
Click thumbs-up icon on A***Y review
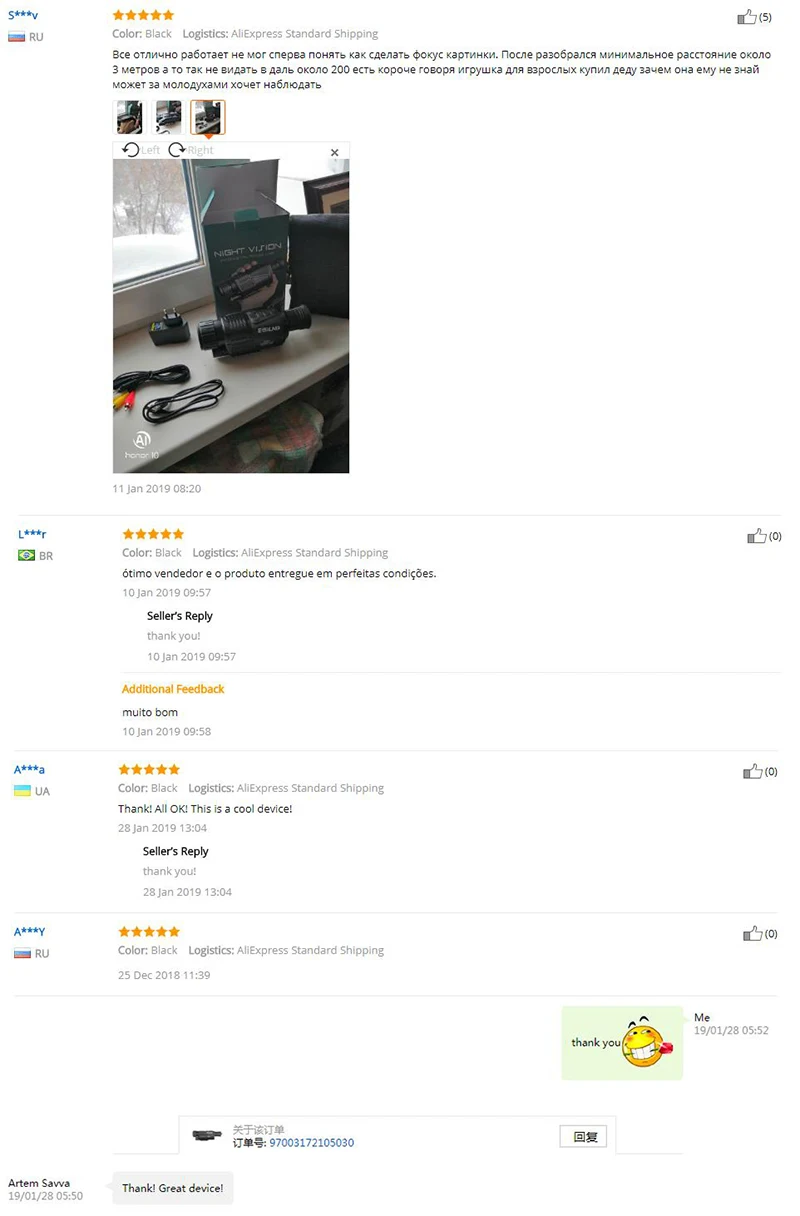point(753,933)
